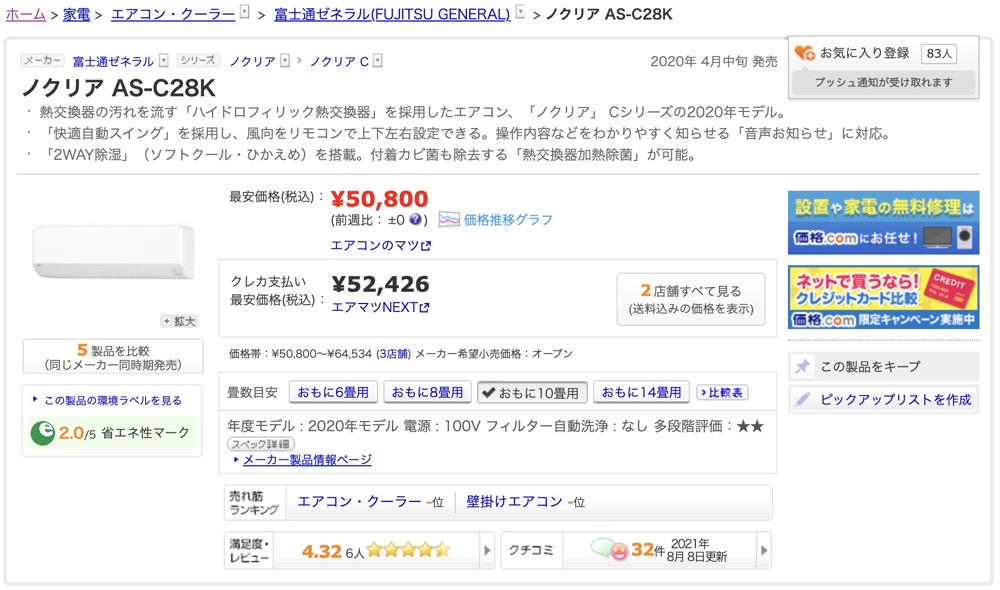Choose the おもに14畳用 size option
This screenshot has height=590, width=1000.
(641, 392)
